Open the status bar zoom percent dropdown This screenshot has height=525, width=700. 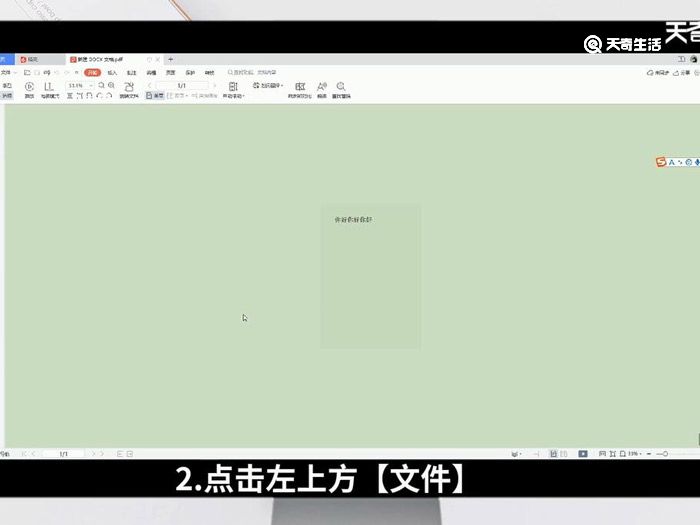point(635,454)
